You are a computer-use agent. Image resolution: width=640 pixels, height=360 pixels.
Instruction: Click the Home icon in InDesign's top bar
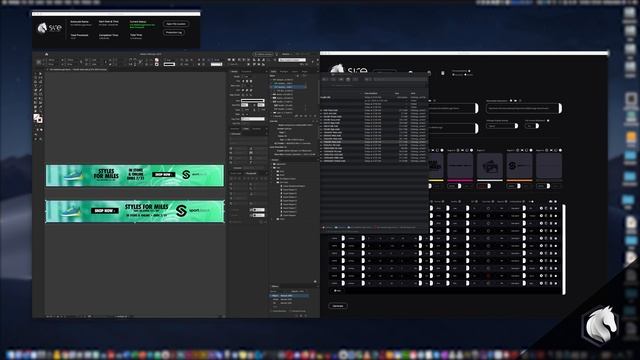point(46,54)
